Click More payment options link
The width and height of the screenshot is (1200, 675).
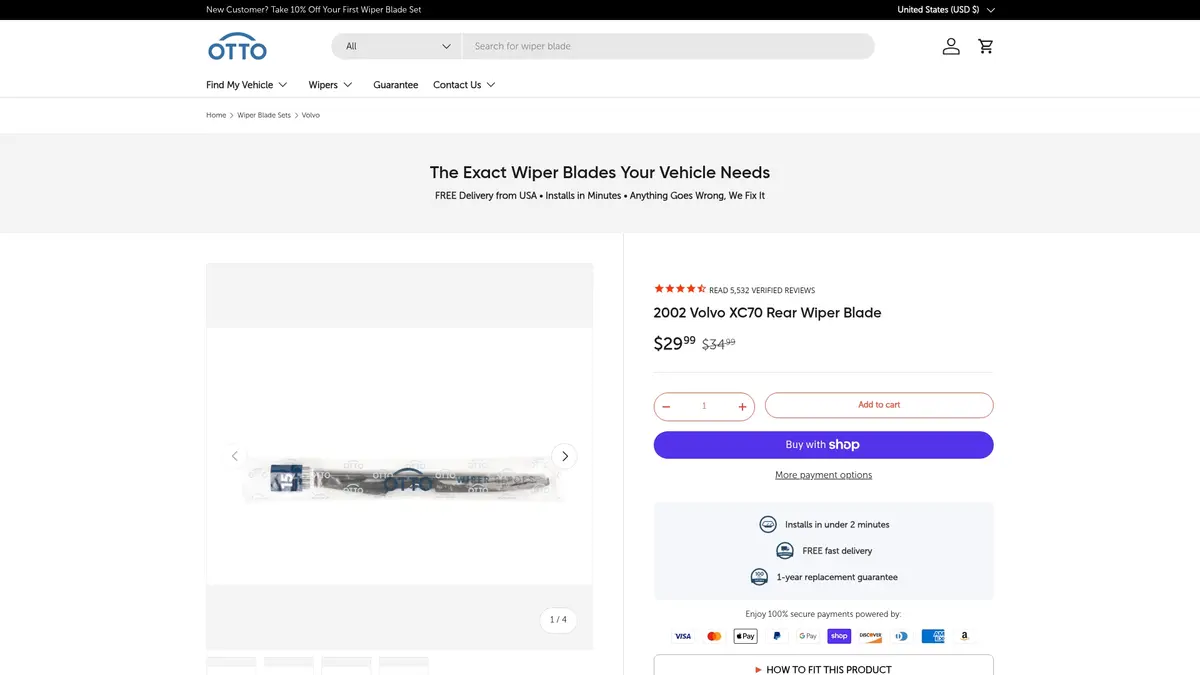[823, 475]
